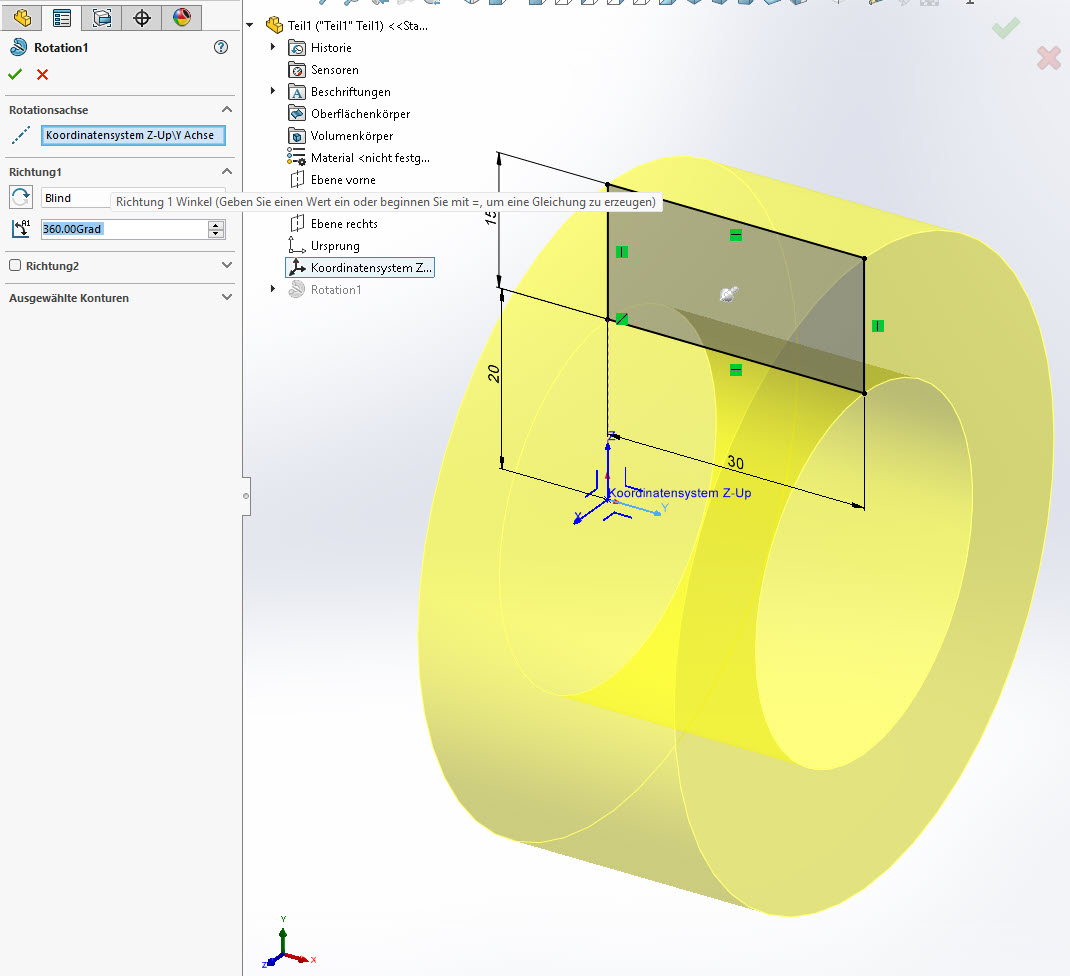The image size is (1070, 976).
Task: Collapse the left panel using the splitter handle
Action: pyautogui.click(x=246, y=496)
